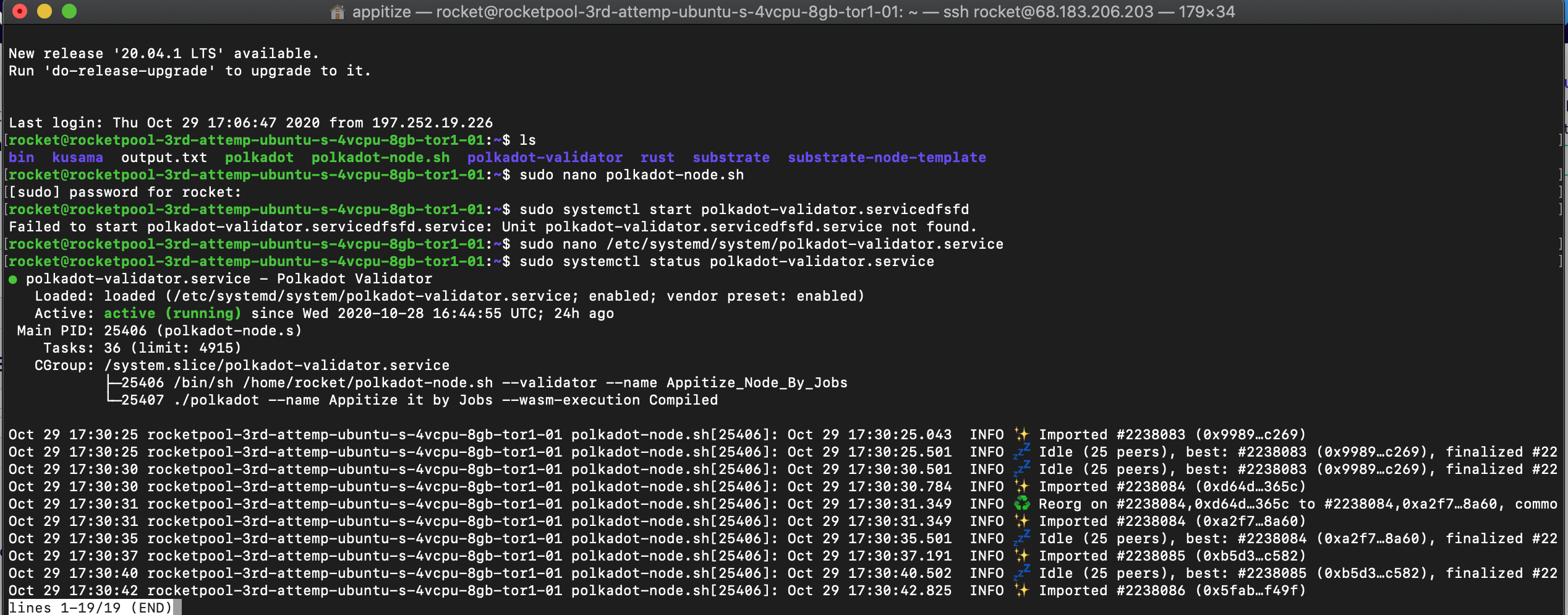Click the zzz icon on the 17:30:40.502 line
Image resolution: width=1568 pixels, height=615 pixels.
[1021, 573]
